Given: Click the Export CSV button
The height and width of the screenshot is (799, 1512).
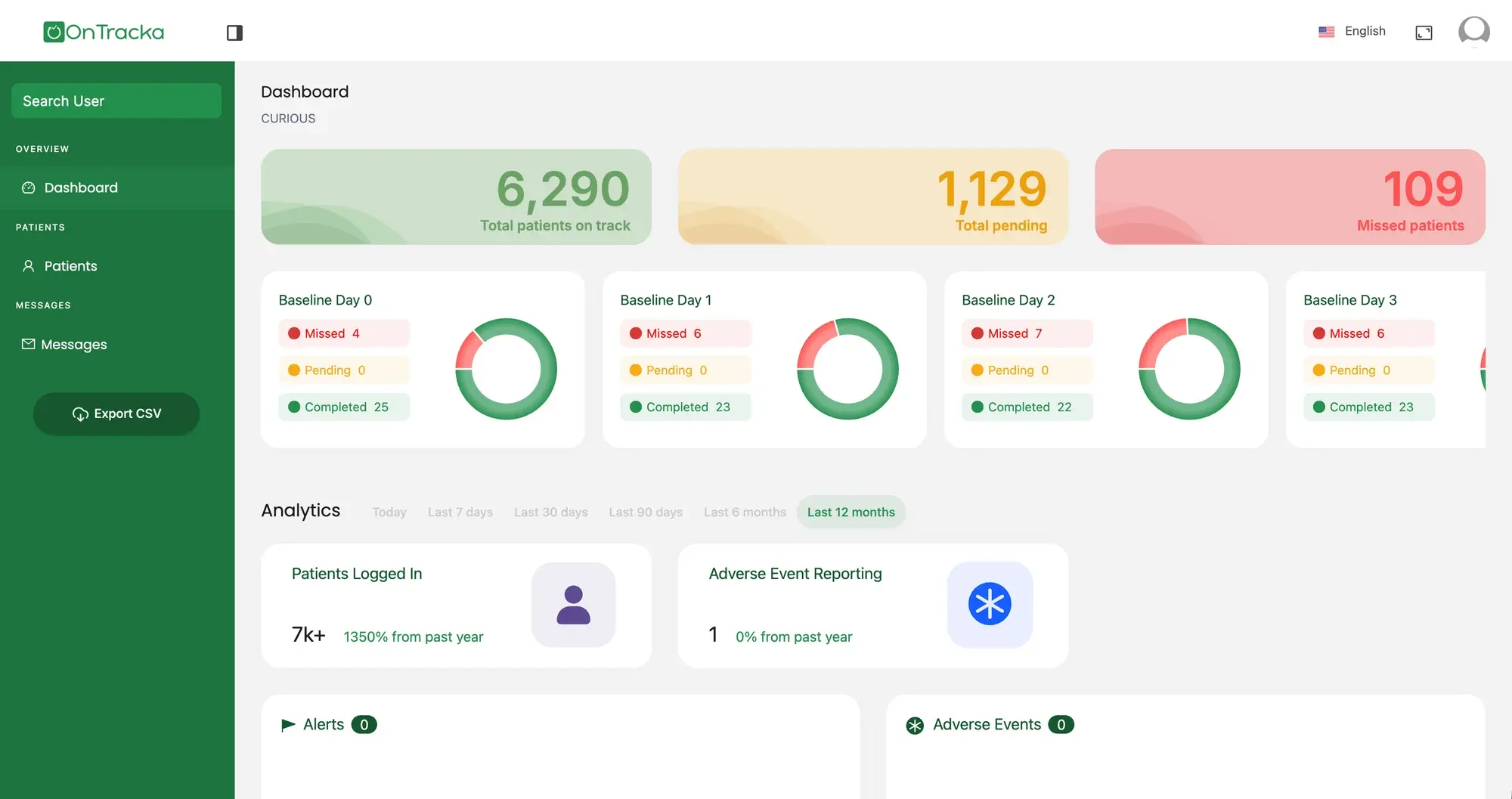Looking at the screenshot, I should [x=116, y=413].
